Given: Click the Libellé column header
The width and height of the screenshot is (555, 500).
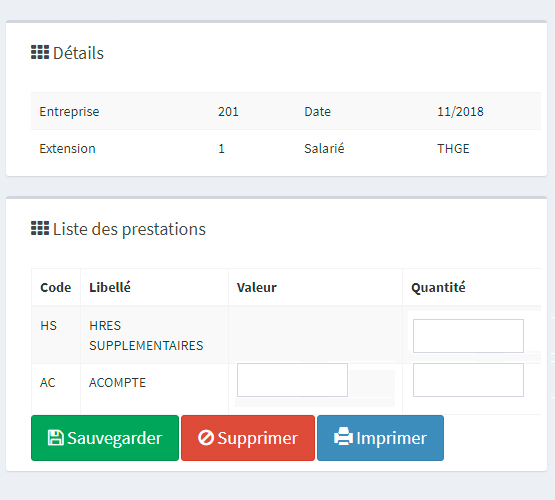Looking at the screenshot, I should [x=110, y=287].
